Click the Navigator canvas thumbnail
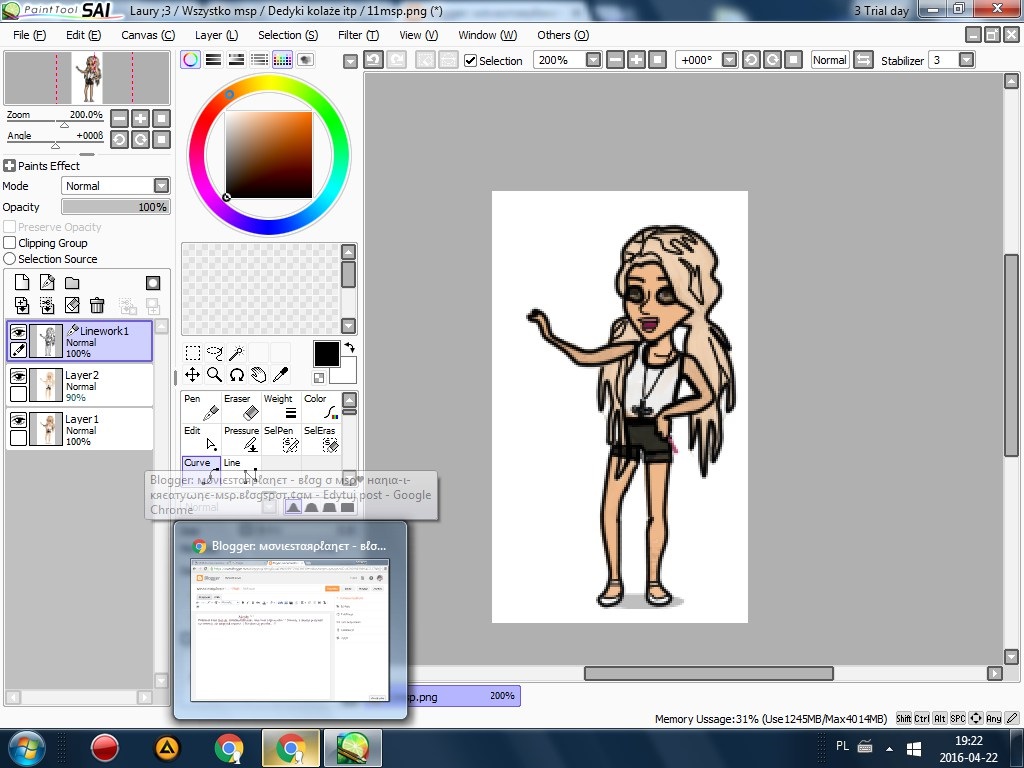 point(87,78)
